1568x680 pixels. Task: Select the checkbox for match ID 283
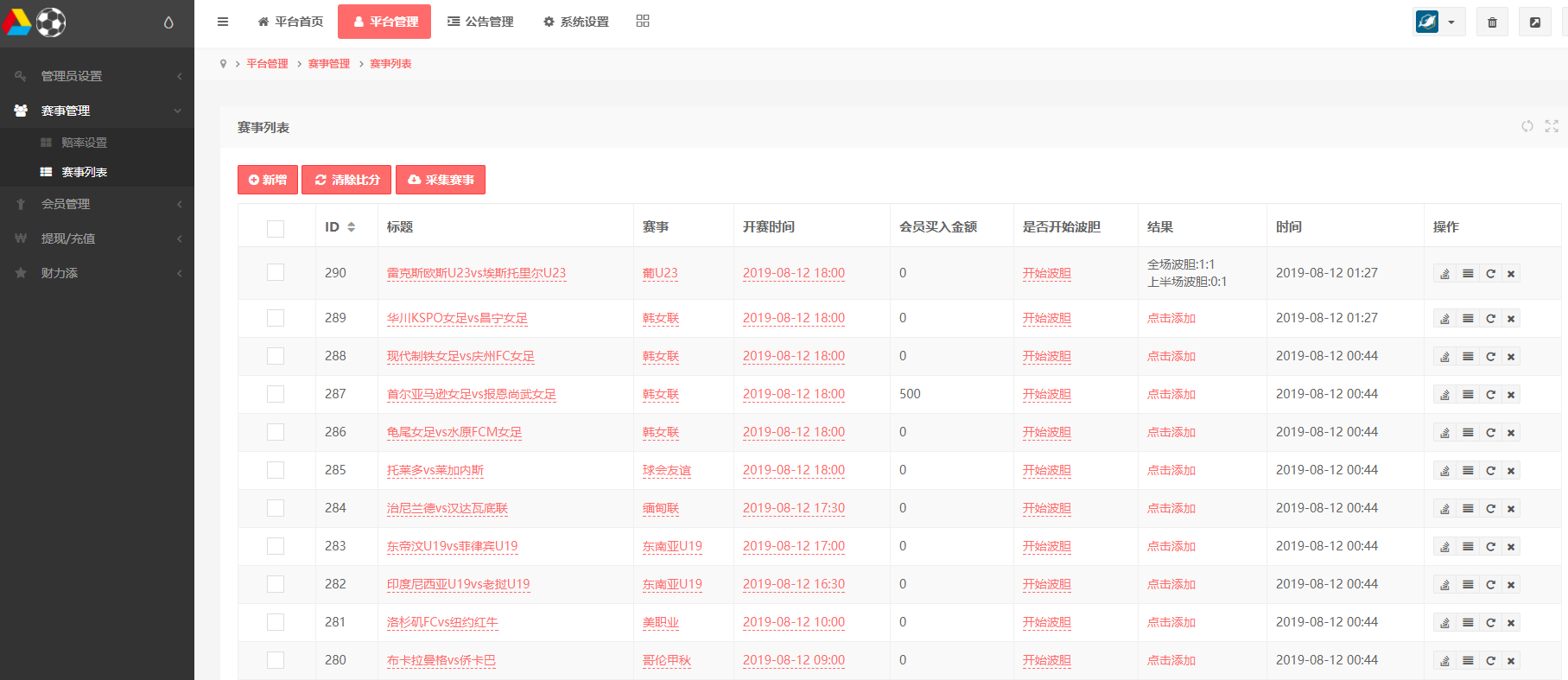(x=276, y=546)
